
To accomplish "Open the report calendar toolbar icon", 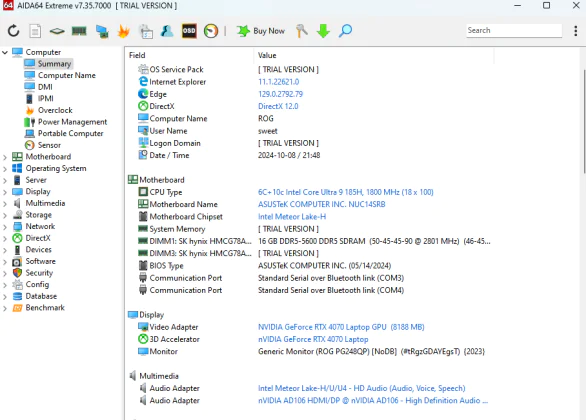I will 146,31.
